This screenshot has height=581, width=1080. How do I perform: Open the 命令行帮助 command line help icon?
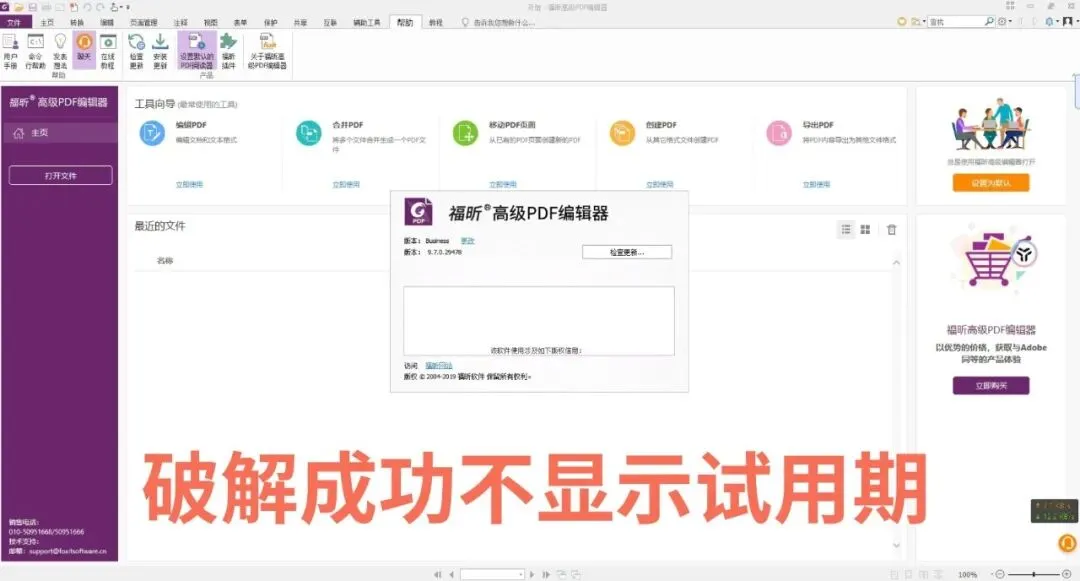(x=35, y=51)
